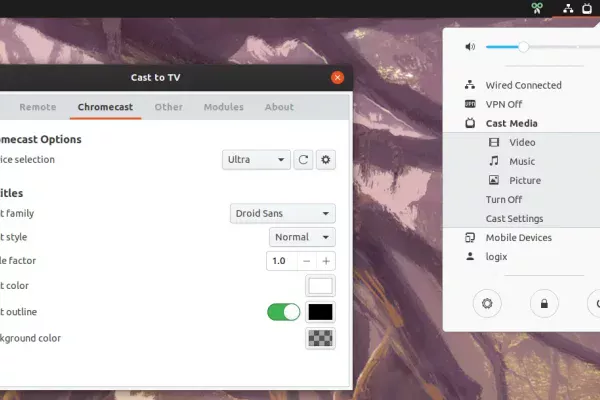
Task: Click the VPN icon in system menu
Action: 470,104
